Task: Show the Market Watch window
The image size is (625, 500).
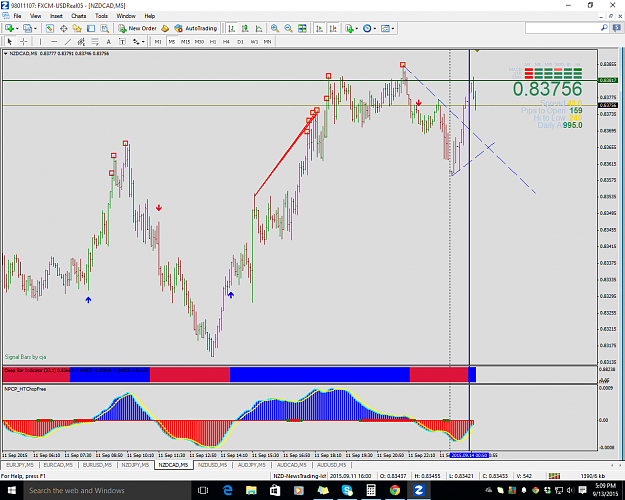Action: 49,28
